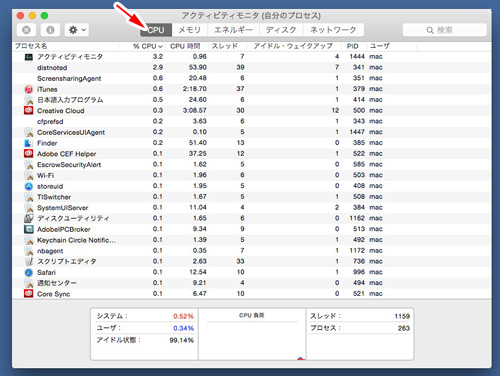The image size is (500, 376).
Task: Select the SystemUIServer process icon
Action: (x=29, y=208)
